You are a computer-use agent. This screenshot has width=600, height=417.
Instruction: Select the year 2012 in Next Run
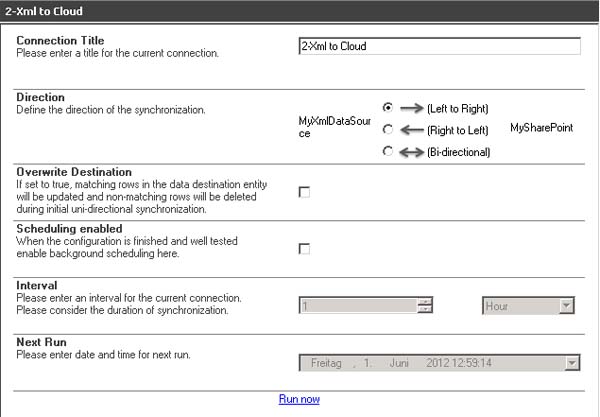click(439, 364)
